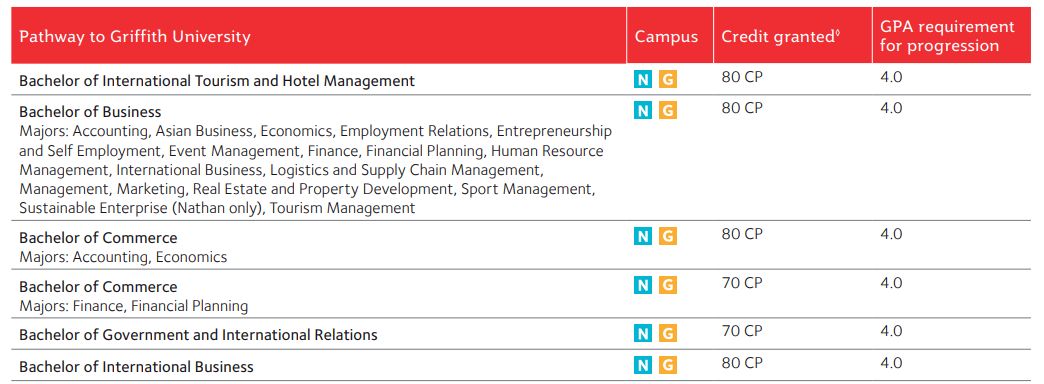Select G badge in Bachelor of International Business row
This screenshot has height=384, width=1044.
pyautogui.click(x=668, y=365)
